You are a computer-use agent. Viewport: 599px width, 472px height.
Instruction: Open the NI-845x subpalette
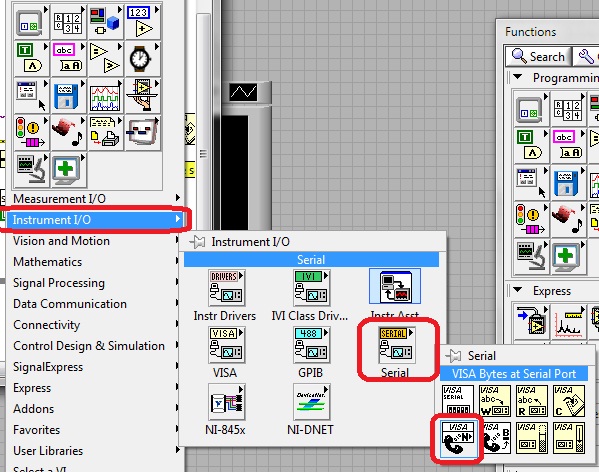click(226, 402)
